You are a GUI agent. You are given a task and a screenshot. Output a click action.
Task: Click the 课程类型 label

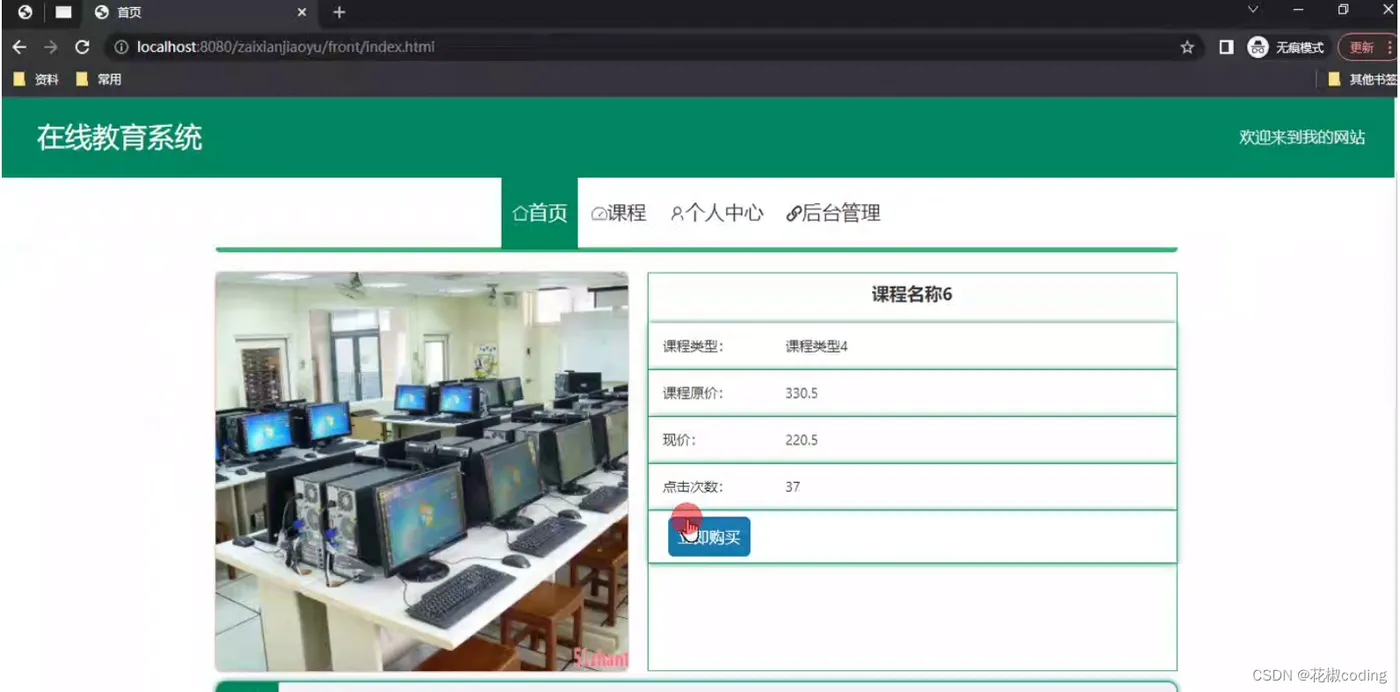(692, 346)
